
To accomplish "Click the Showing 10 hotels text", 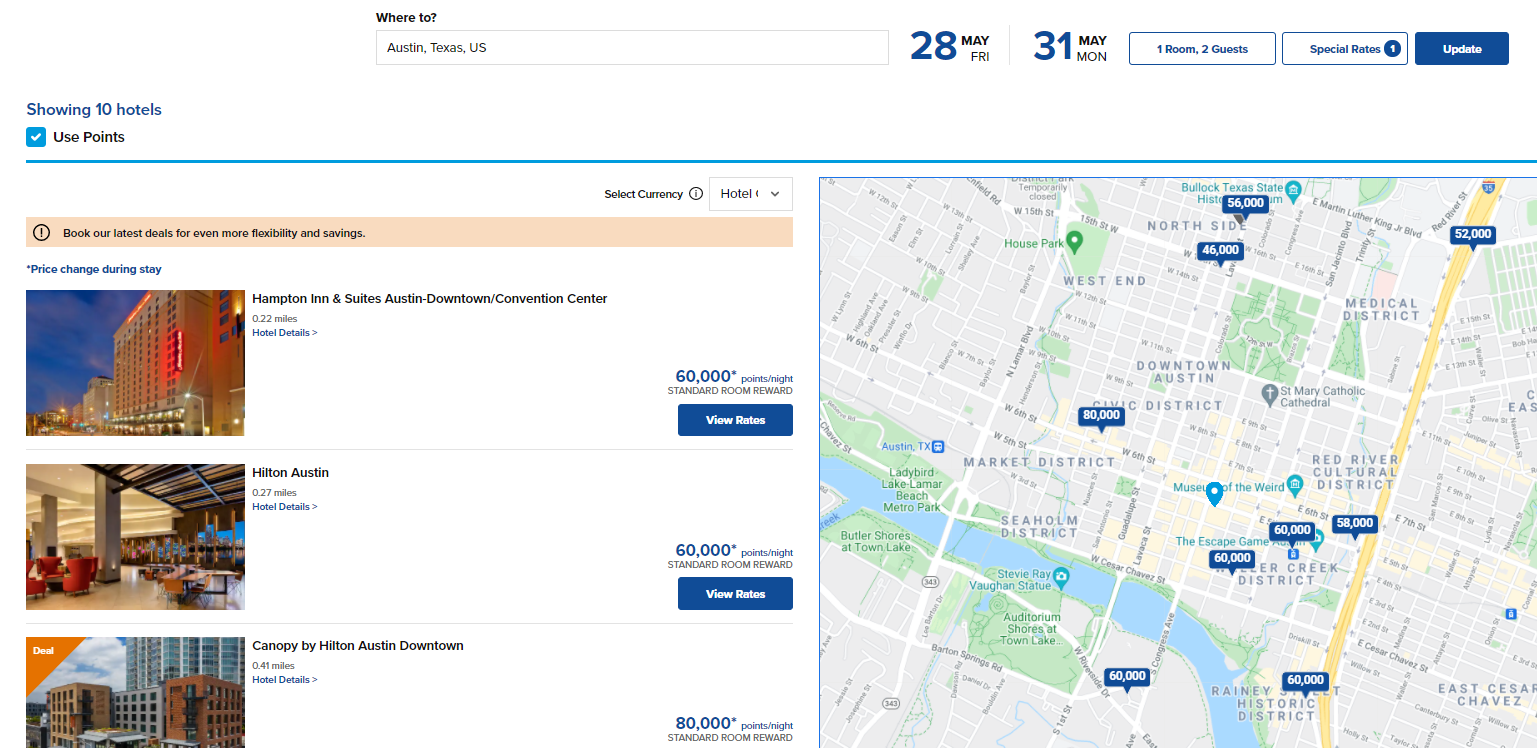I will pos(94,110).
